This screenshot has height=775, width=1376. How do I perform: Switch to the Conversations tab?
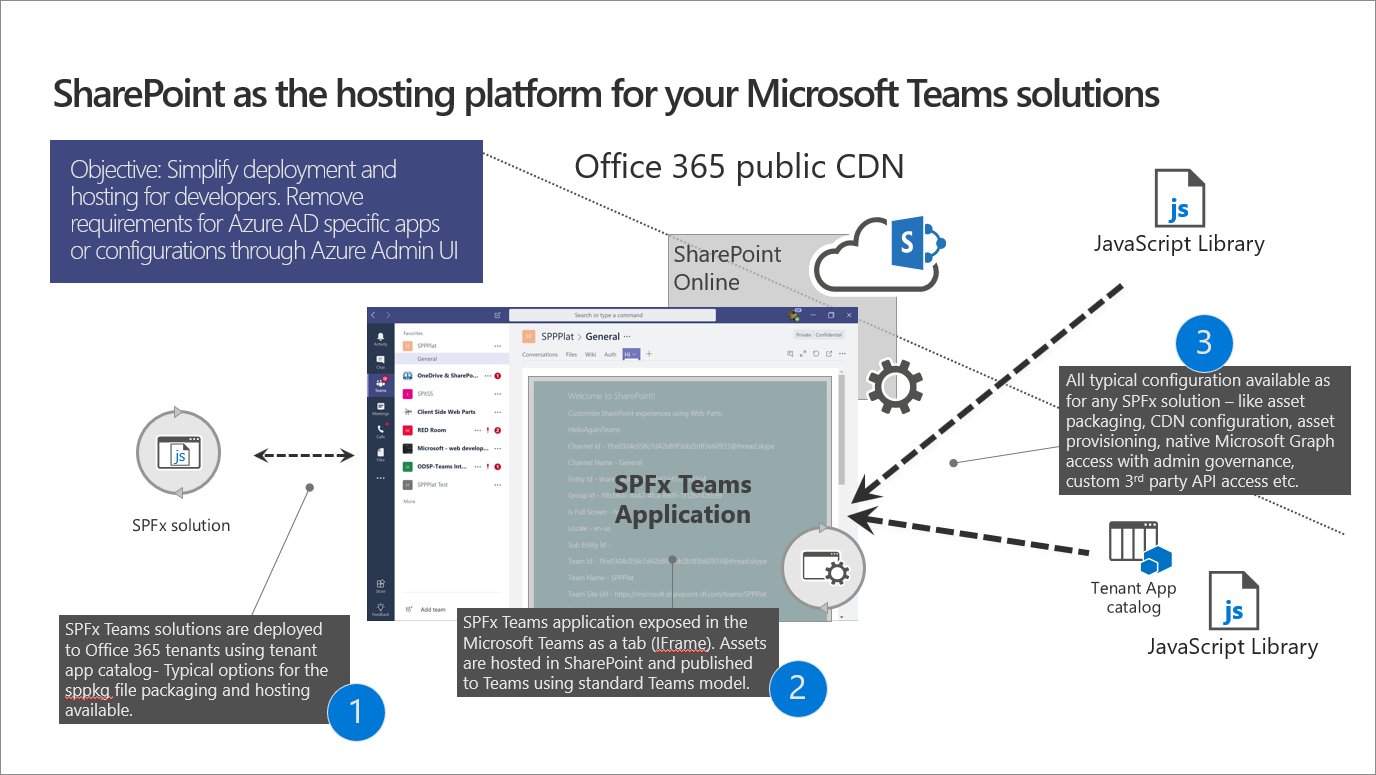tap(539, 354)
